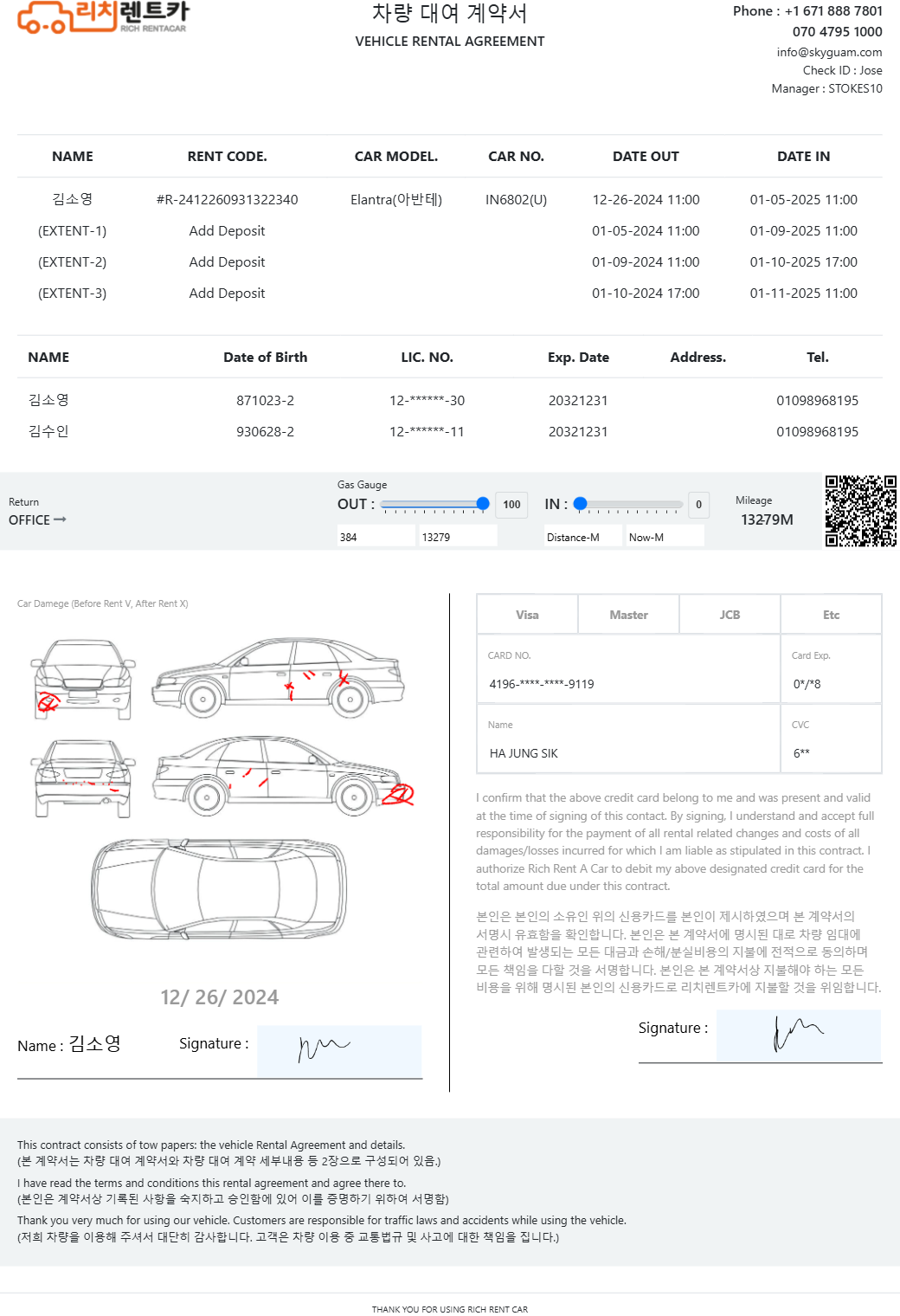Click the Rich Rentacar logo

(x=103, y=17)
